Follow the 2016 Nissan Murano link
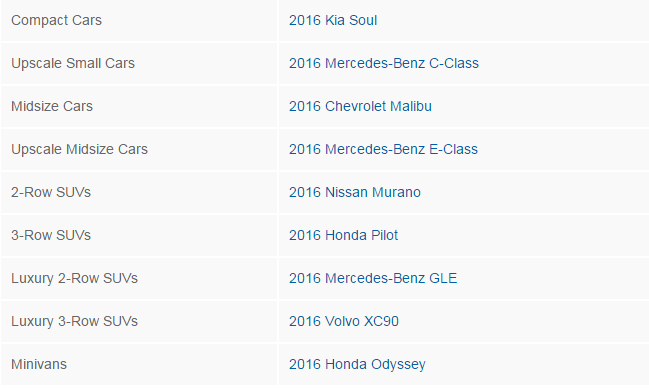The height and width of the screenshot is (388, 649). pos(355,193)
